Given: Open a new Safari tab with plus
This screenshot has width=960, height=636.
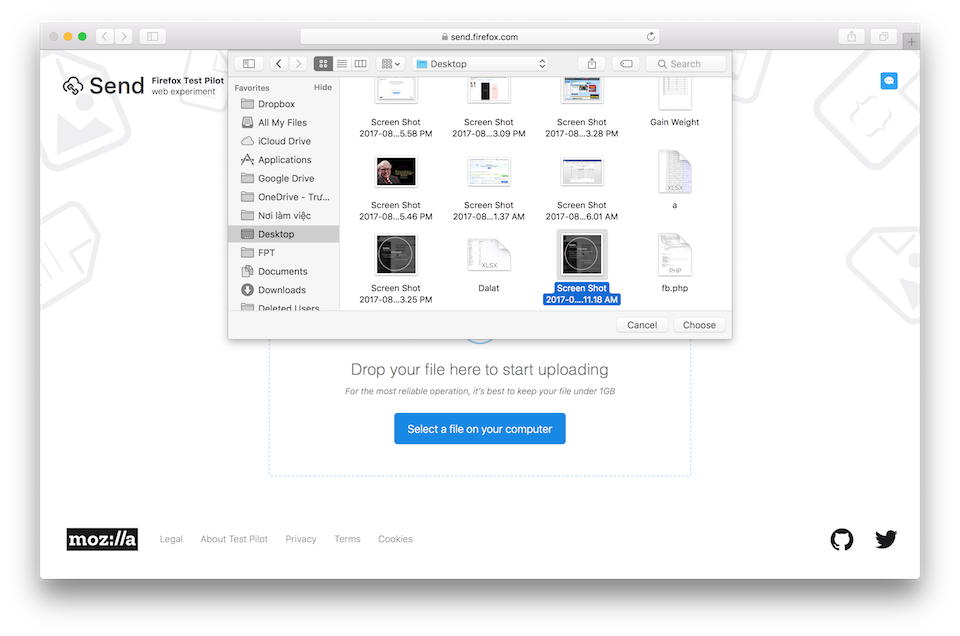Looking at the screenshot, I should click(x=911, y=42).
